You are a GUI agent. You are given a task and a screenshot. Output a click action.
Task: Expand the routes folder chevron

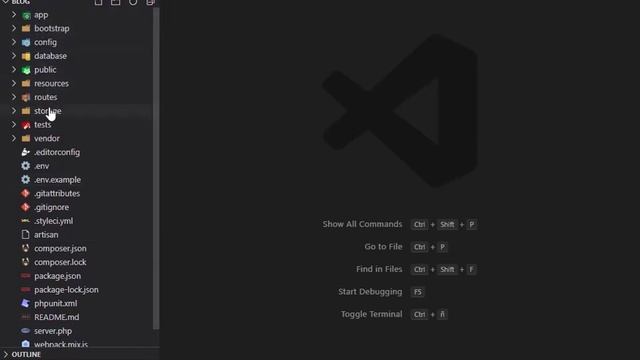14,97
